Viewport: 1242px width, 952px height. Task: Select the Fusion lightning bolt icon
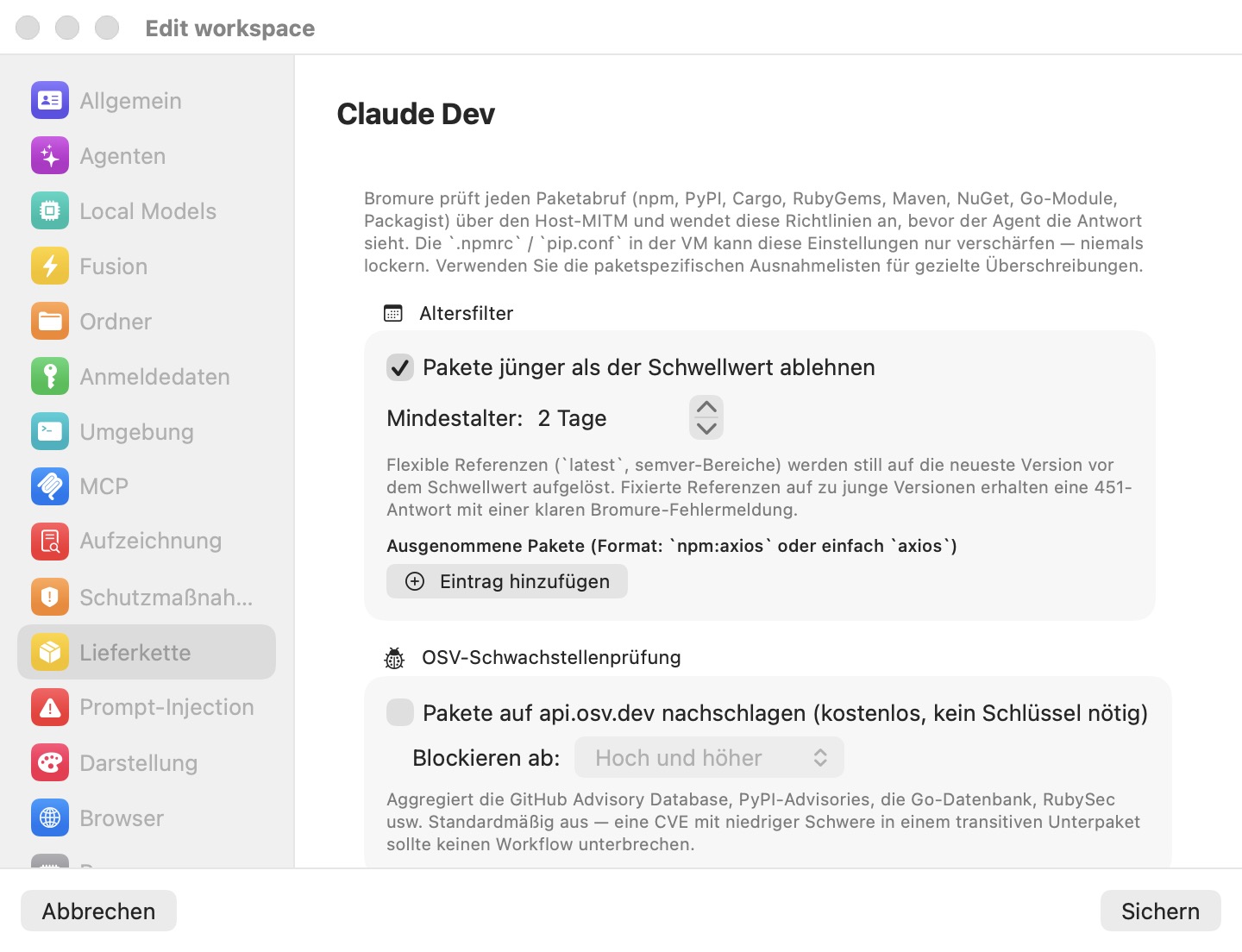click(50, 266)
